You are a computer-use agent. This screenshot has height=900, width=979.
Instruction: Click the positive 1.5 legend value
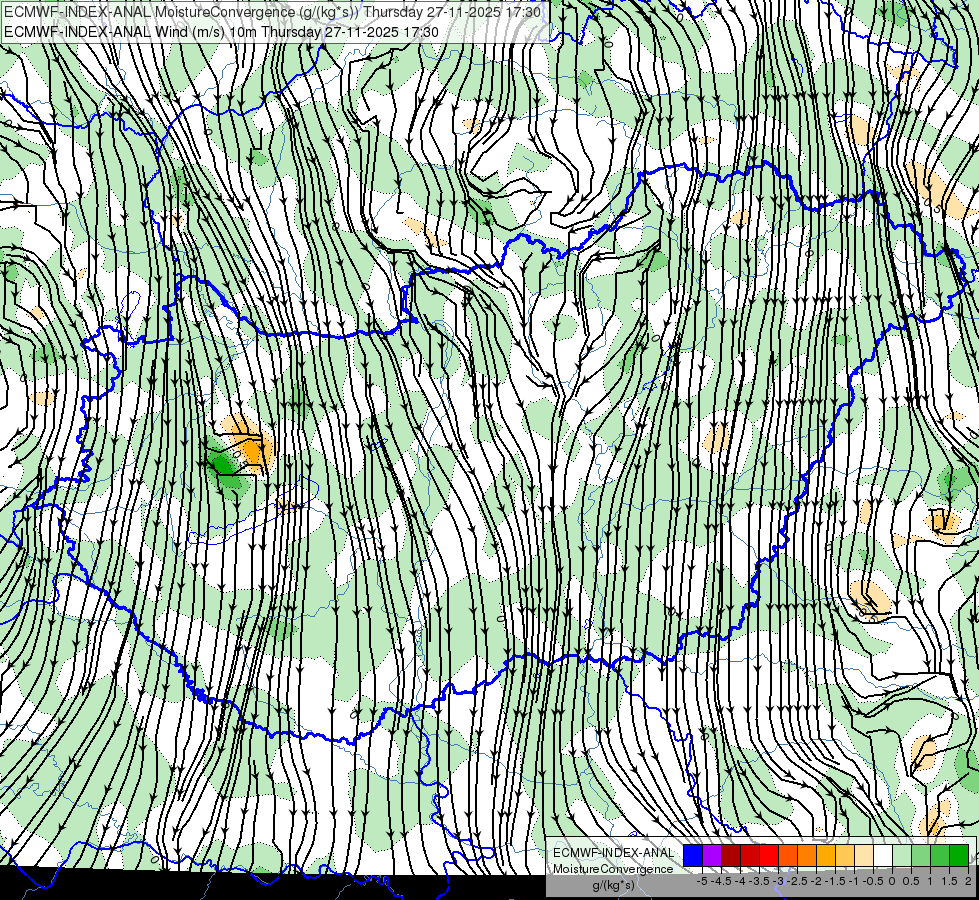pos(950,881)
